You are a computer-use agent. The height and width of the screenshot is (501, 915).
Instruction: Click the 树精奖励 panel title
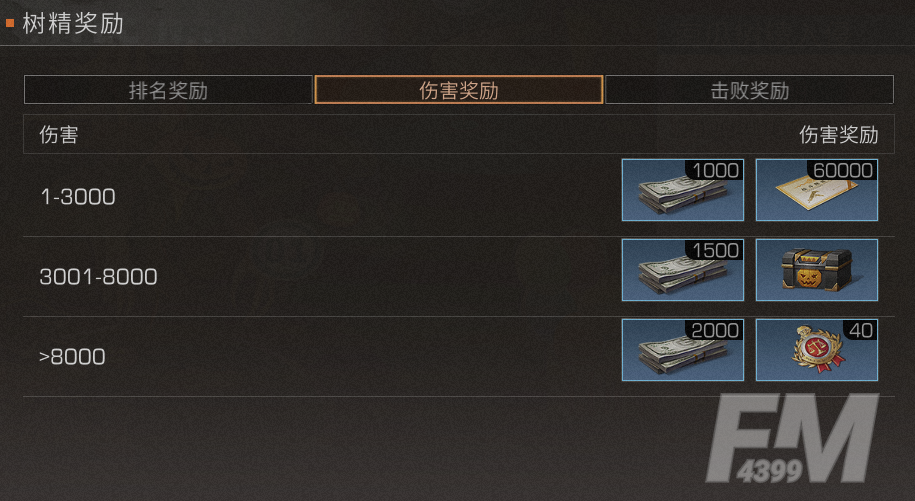(73, 24)
